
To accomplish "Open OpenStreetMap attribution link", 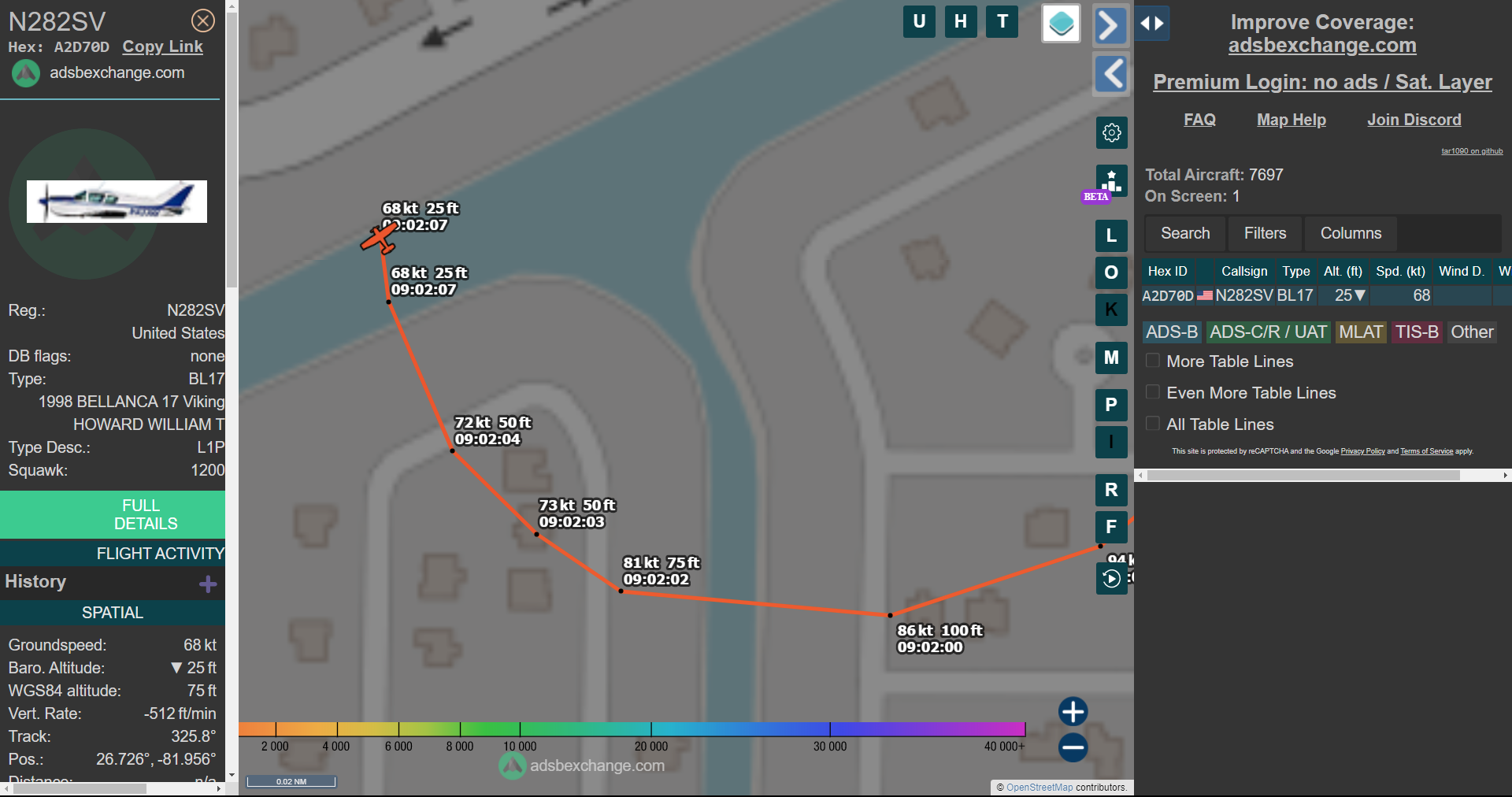I will coord(1039,788).
